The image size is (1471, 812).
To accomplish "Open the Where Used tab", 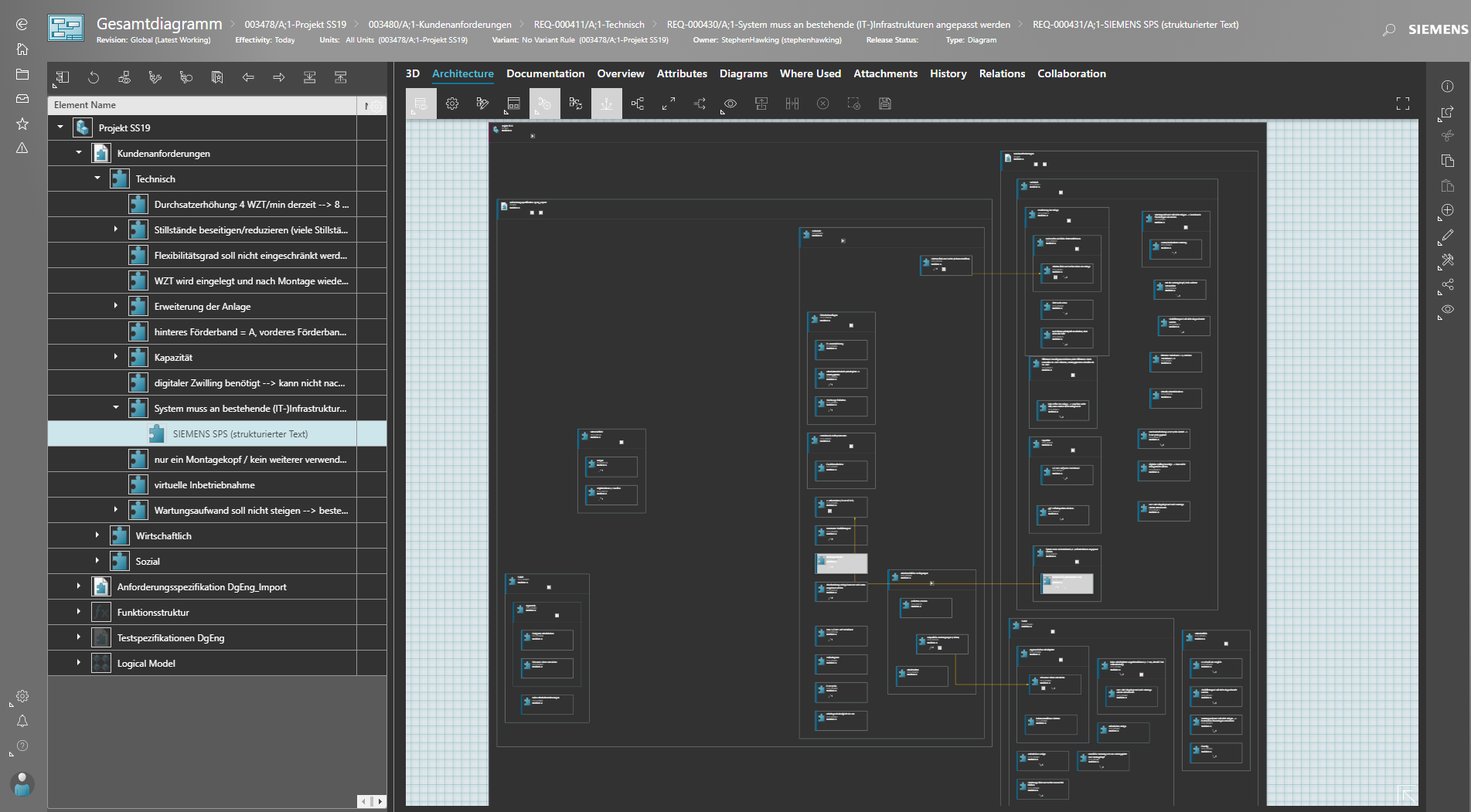I will [x=810, y=73].
